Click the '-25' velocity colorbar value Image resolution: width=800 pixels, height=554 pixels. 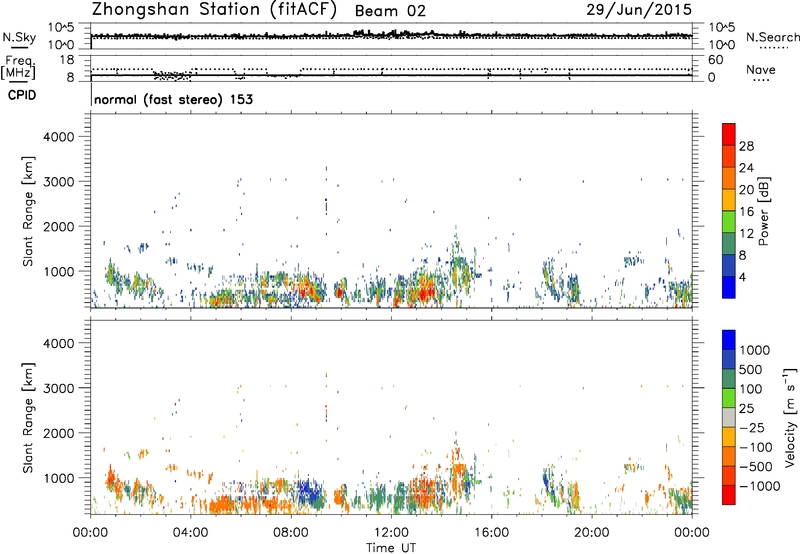click(752, 427)
